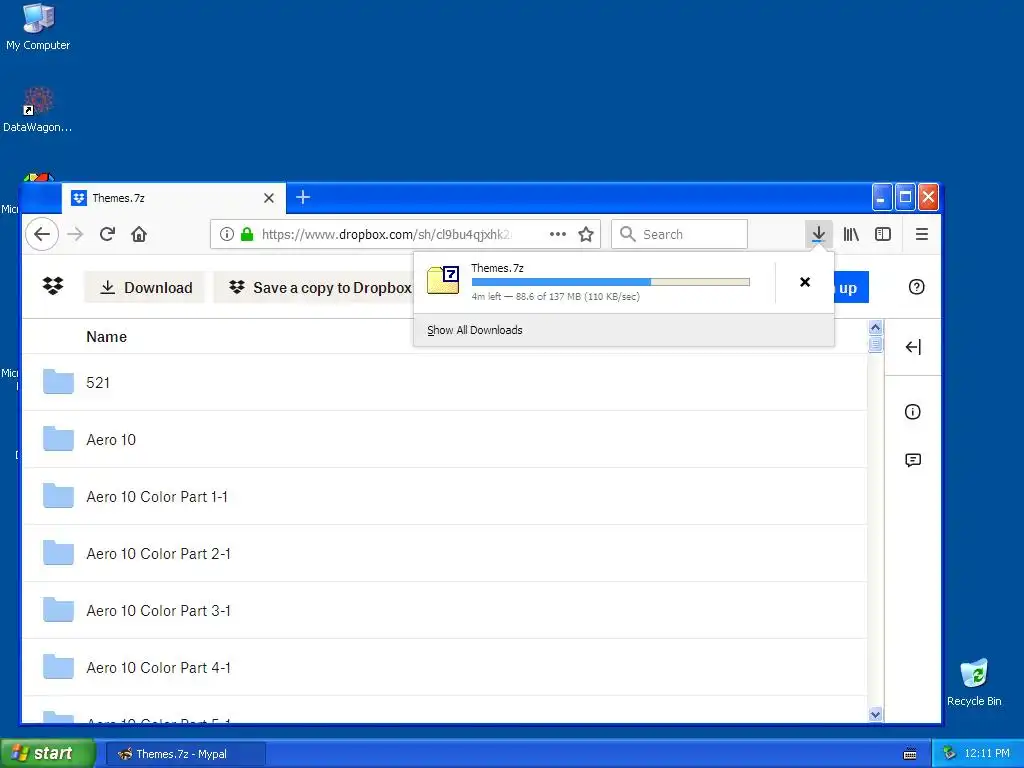Open the hamburger application menu
The height and width of the screenshot is (768, 1024).
click(x=921, y=234)
